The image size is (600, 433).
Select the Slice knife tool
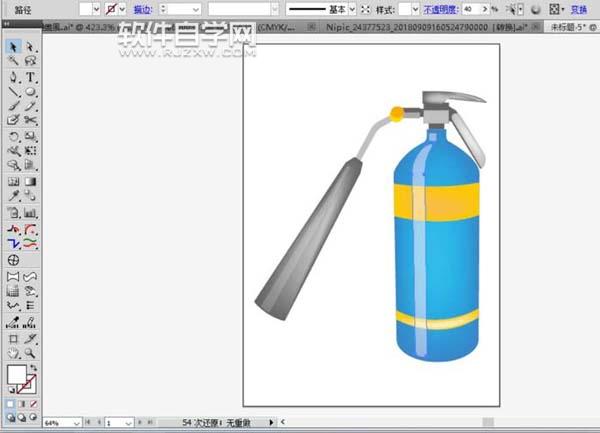click(30, 339)
